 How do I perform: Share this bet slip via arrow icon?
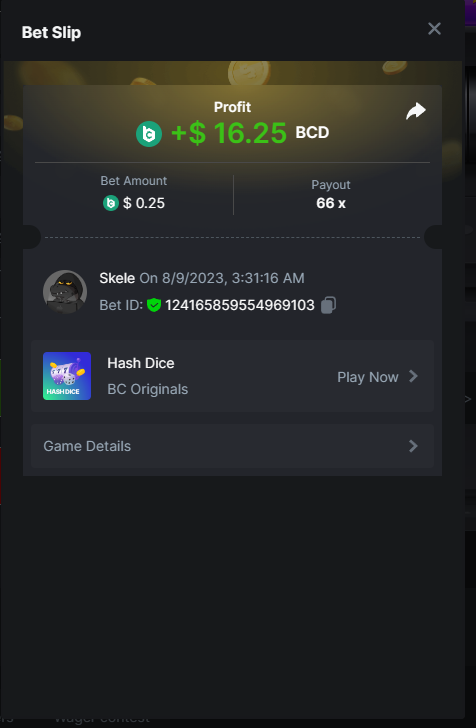pos(416,111)
